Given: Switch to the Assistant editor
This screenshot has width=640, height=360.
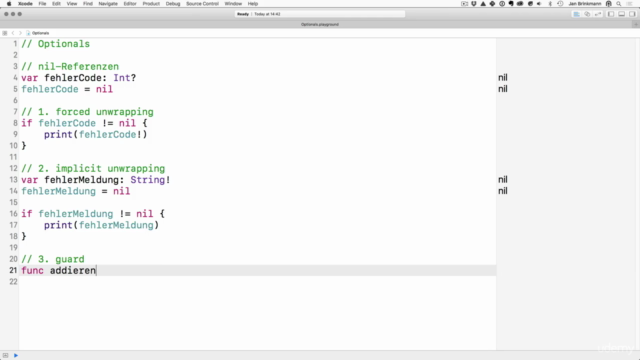Looking at the screenshot, I should pos(587,14).
